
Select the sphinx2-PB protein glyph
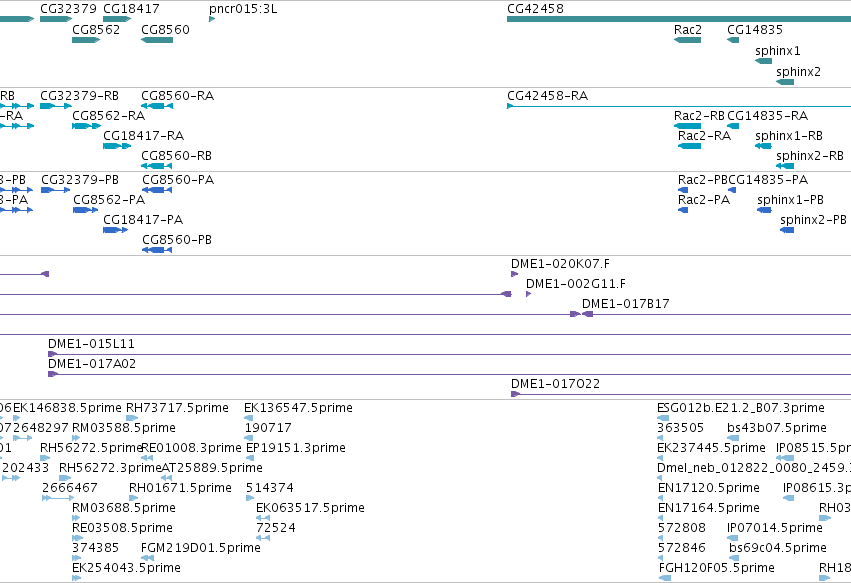pos(787,230)
